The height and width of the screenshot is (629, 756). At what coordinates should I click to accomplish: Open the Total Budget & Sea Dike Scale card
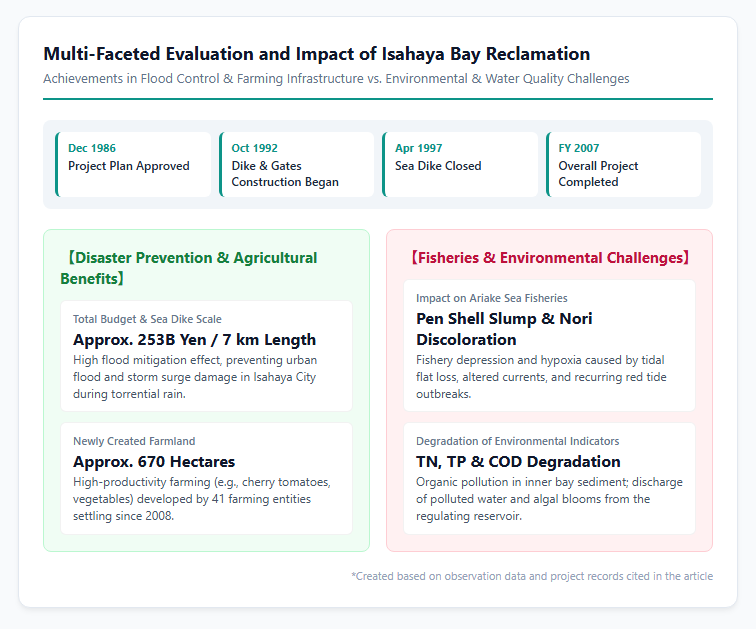(206, 356)
